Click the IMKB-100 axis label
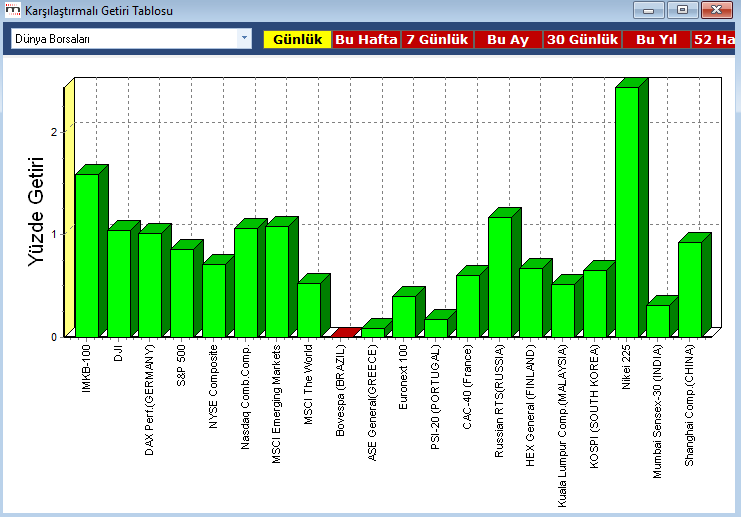The image size is (741, 517). pos(86,369)
